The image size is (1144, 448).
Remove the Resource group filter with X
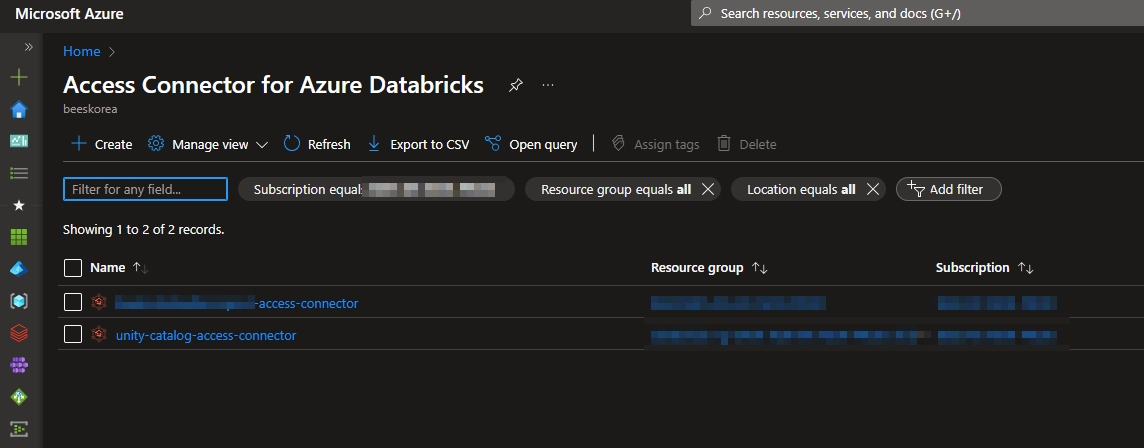(x=707, y=189)
